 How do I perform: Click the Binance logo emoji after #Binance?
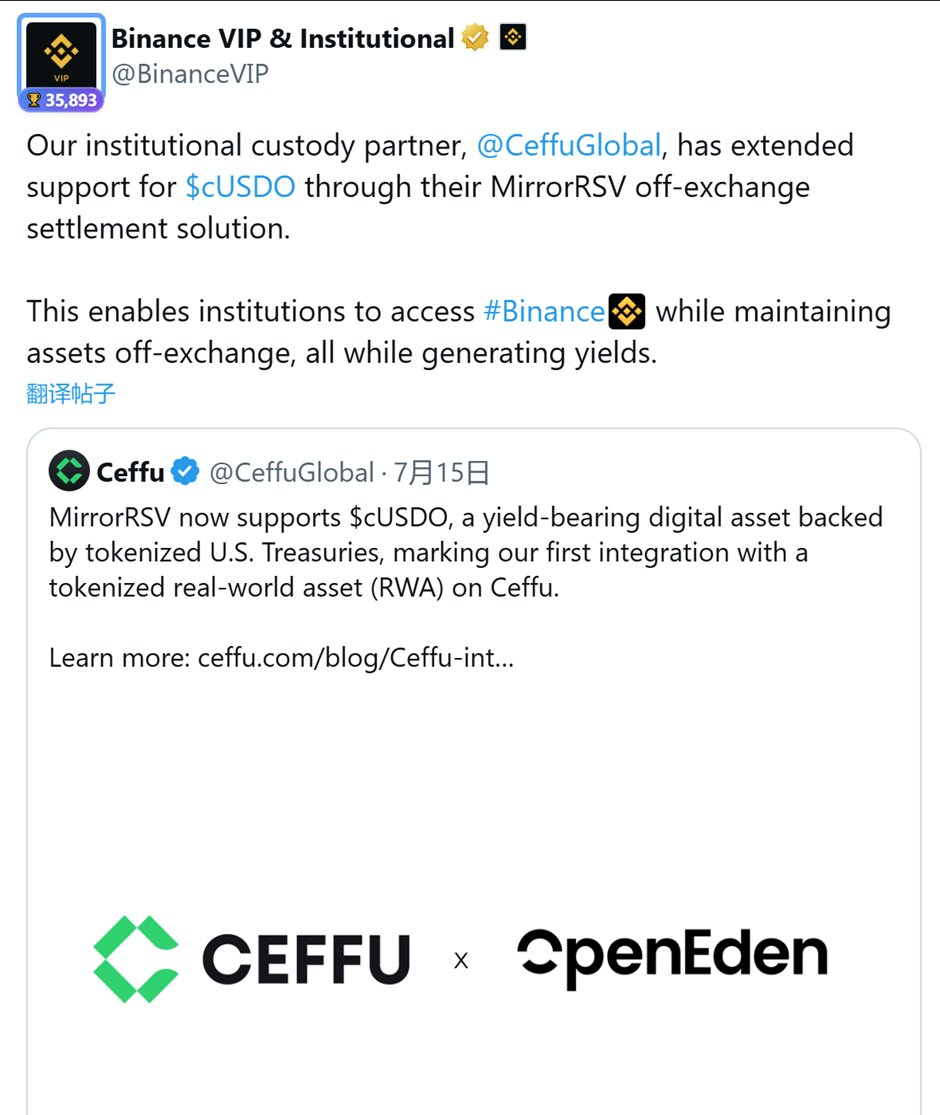click(x=627, y=312)
